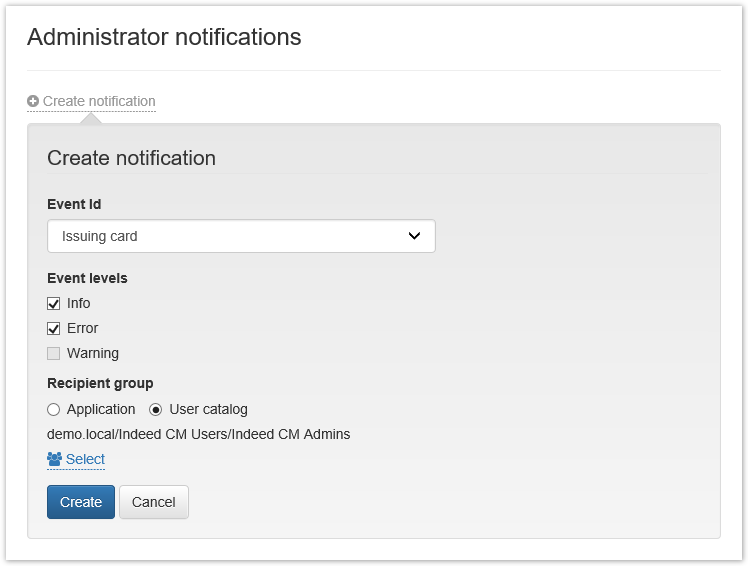Click the Indeed CM Admins group path text
748x566 pixels.
pos(198,434)
